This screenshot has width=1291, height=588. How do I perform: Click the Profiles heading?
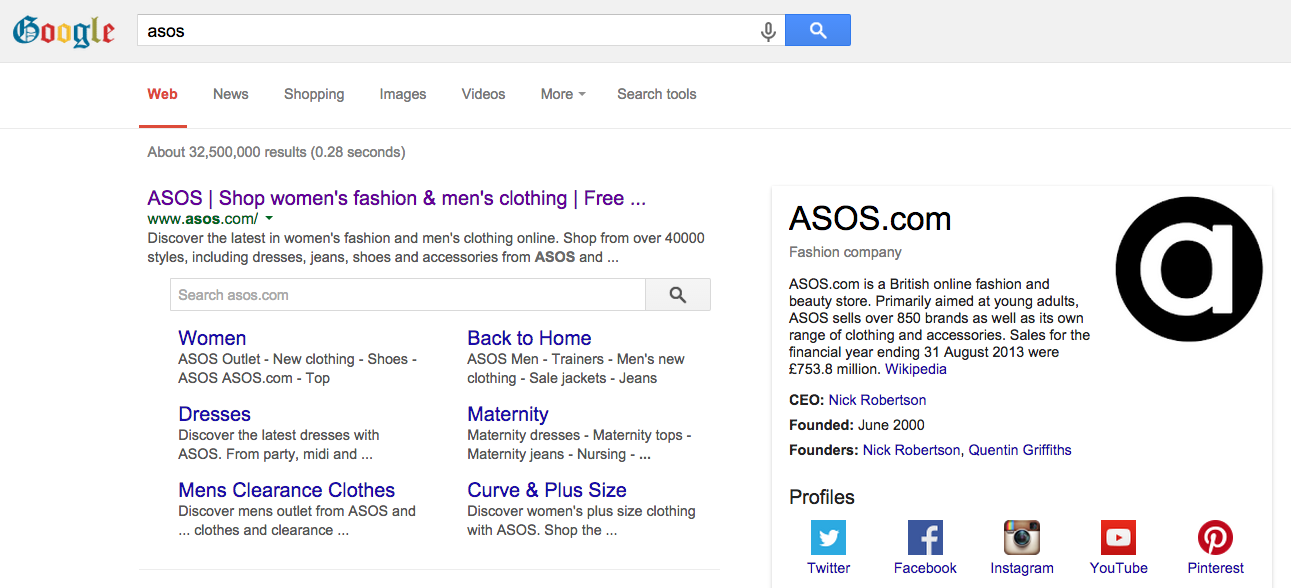[822, 497]
